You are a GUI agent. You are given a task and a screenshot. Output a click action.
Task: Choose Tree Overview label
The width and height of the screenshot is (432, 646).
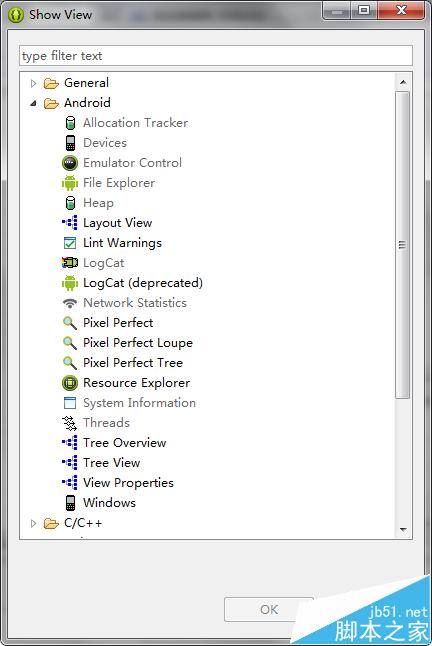pyautogui.click(x=125, y=442)
